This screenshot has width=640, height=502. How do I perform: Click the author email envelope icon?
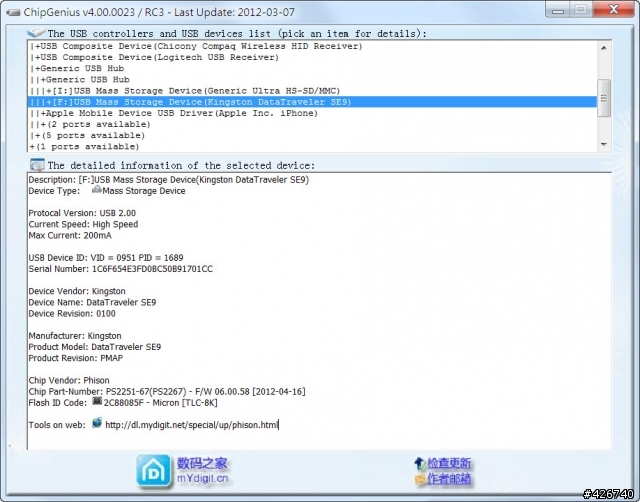pos(420,479)
